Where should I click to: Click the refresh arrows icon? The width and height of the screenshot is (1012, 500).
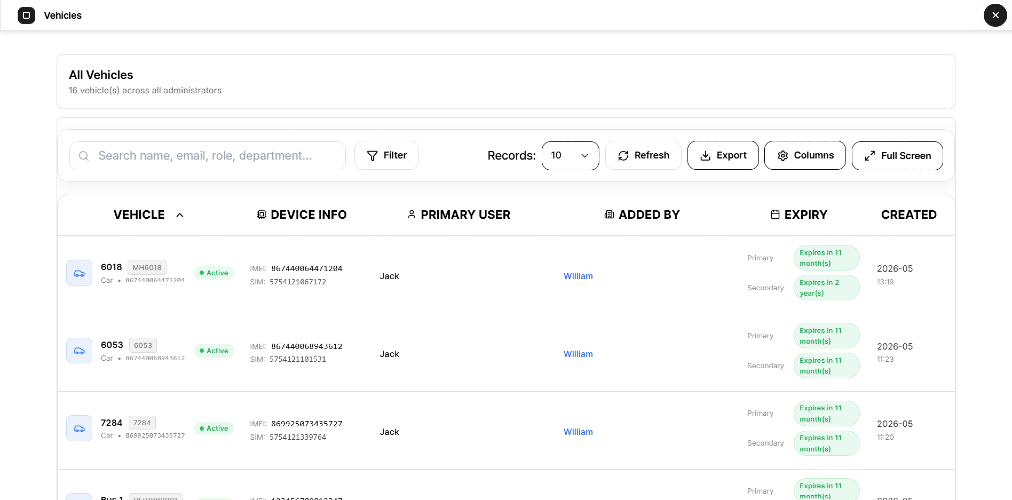pos(623,155)
